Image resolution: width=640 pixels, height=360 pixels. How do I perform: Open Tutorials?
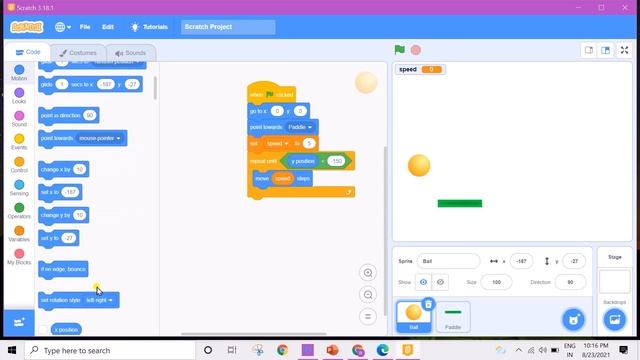point(149,27)
